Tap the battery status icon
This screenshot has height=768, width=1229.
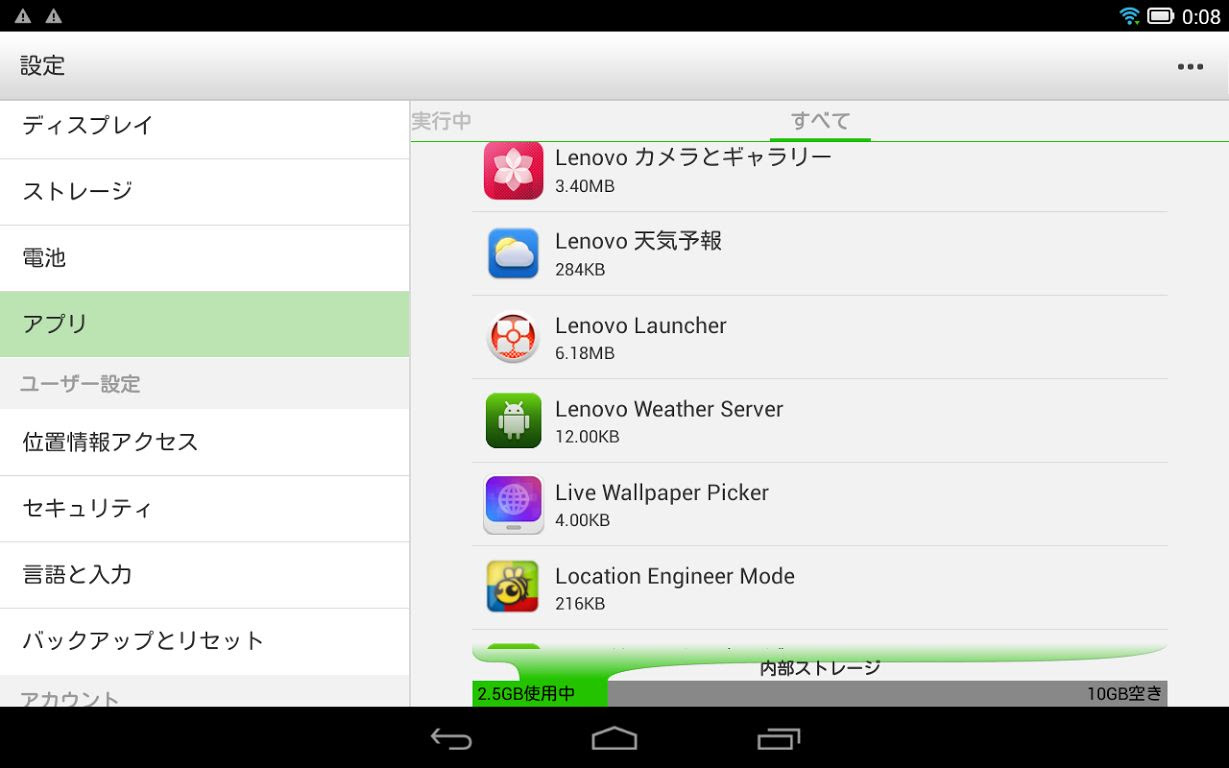pos(1160,16)
